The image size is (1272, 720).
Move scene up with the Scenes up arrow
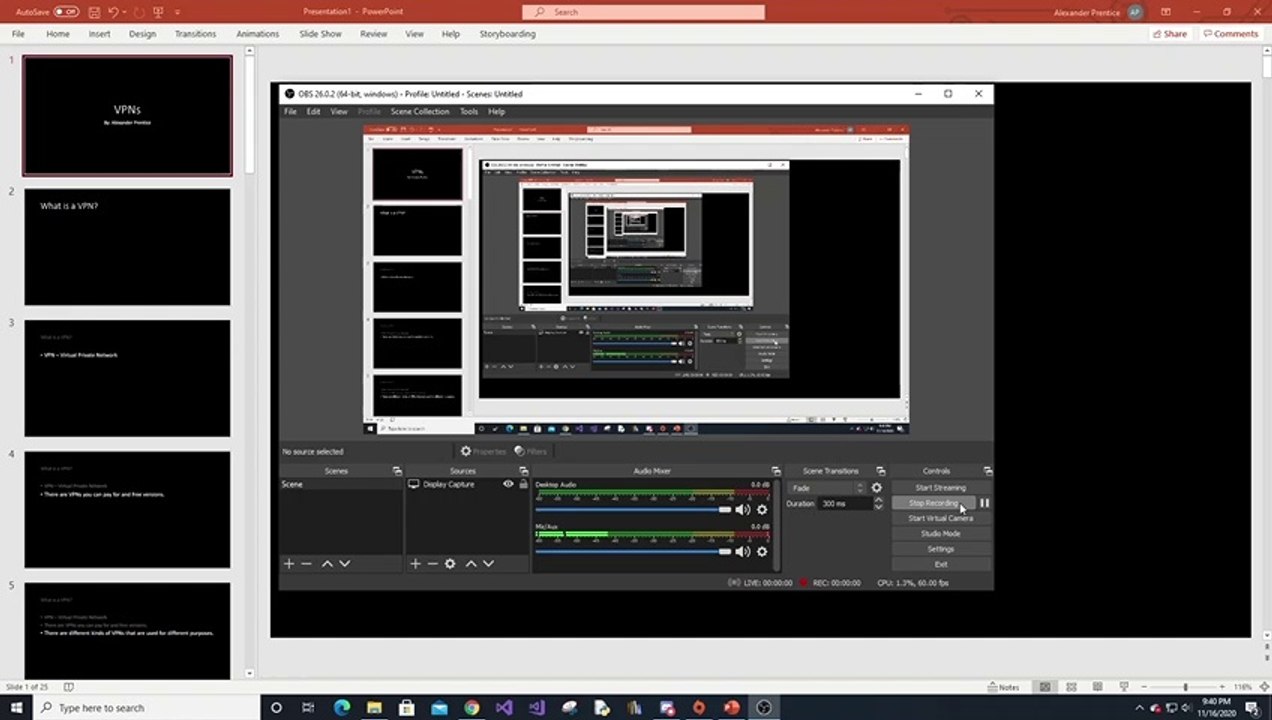[327, 564]
